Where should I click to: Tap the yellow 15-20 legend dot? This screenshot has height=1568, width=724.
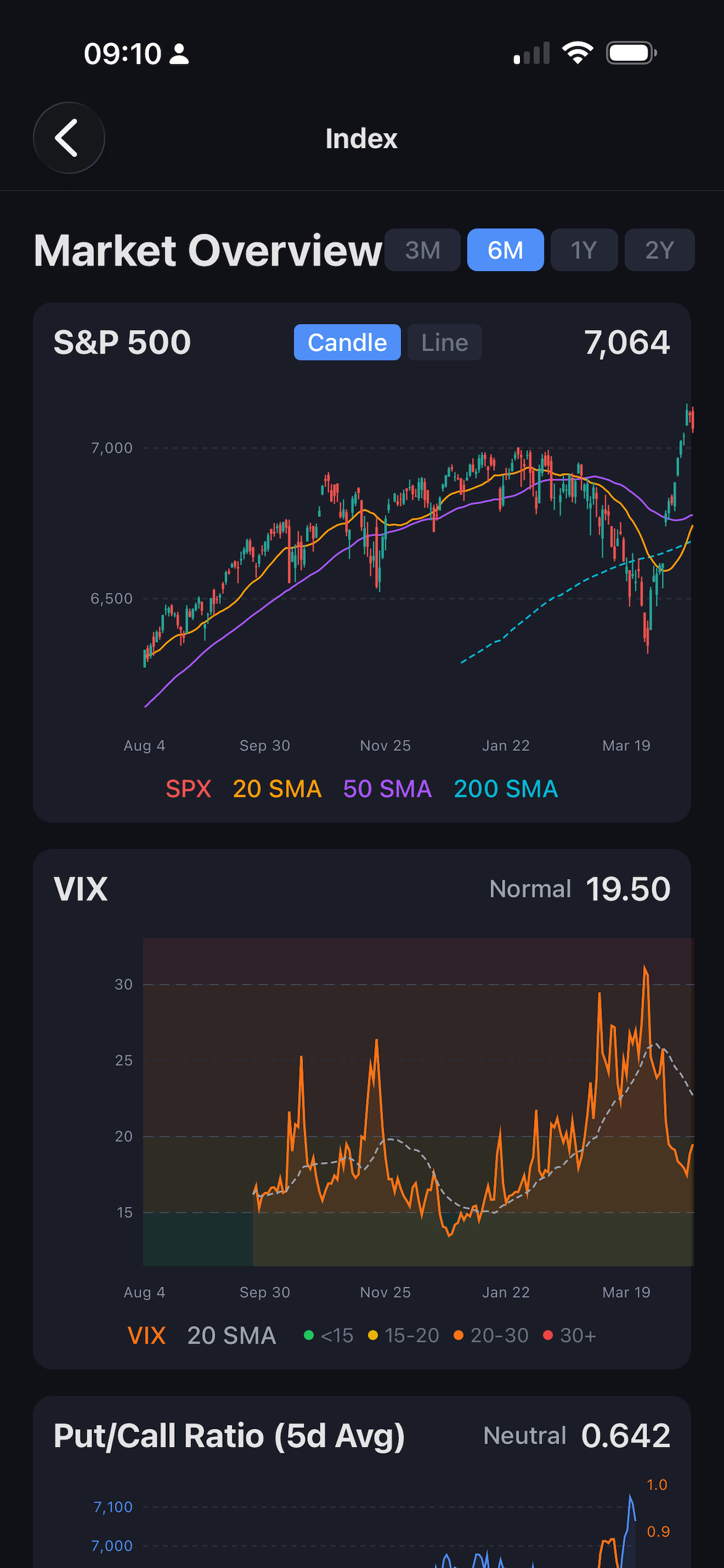click(x=373, y=1335)
